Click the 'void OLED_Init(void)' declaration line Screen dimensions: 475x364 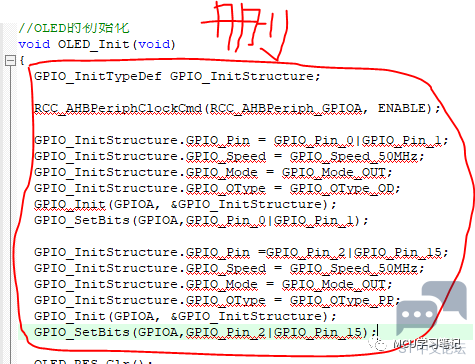pyautogui.click(x=97, y=44)
